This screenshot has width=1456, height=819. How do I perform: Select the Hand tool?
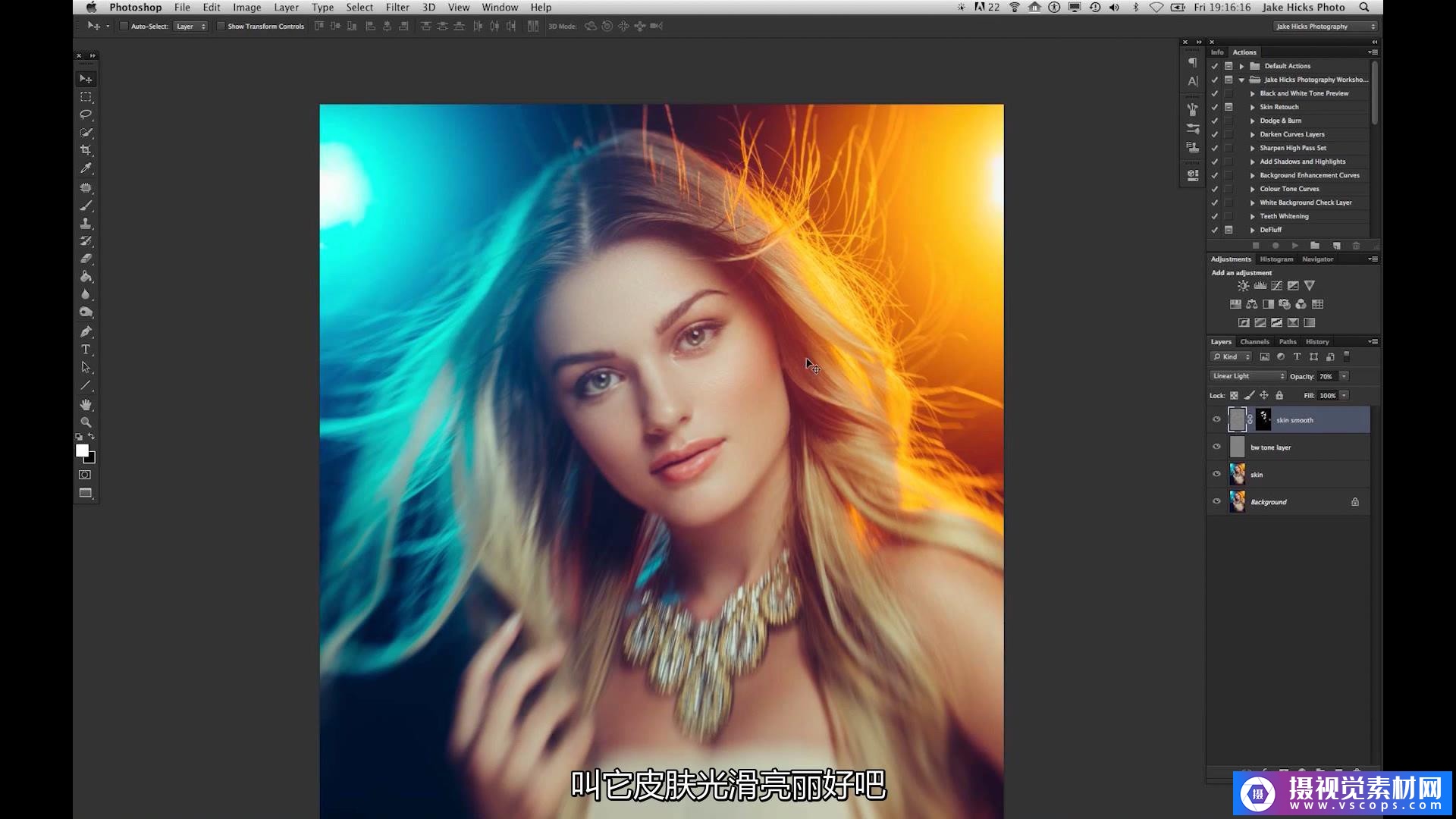point(86,404)
